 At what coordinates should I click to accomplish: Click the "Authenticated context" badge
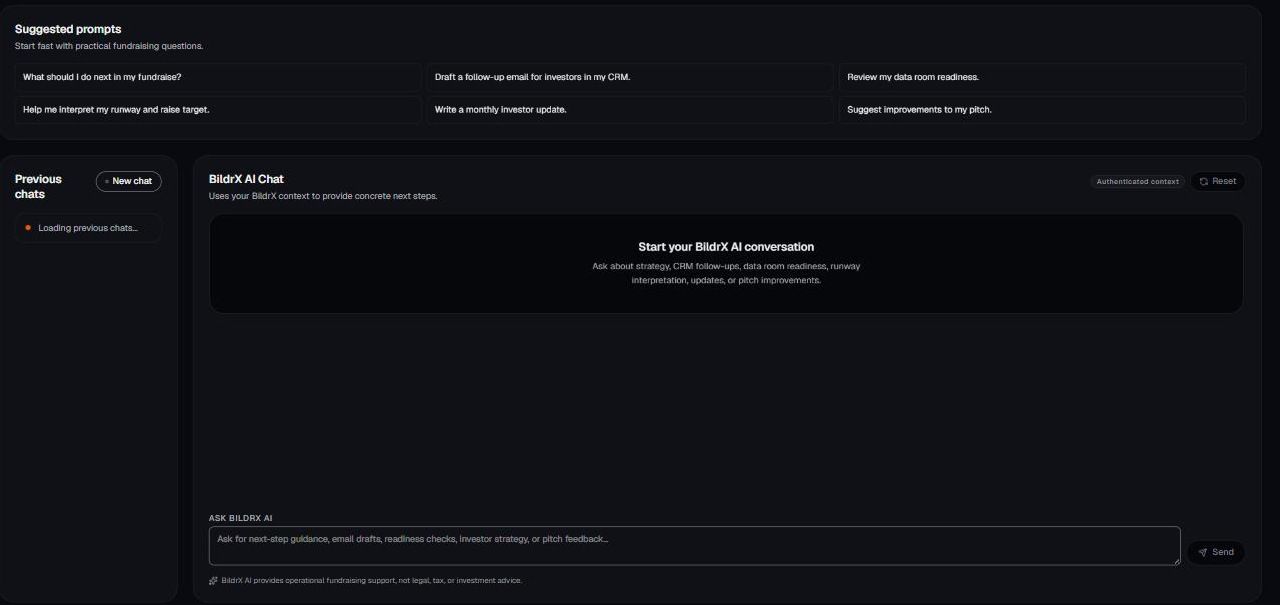click(1137, 181)
